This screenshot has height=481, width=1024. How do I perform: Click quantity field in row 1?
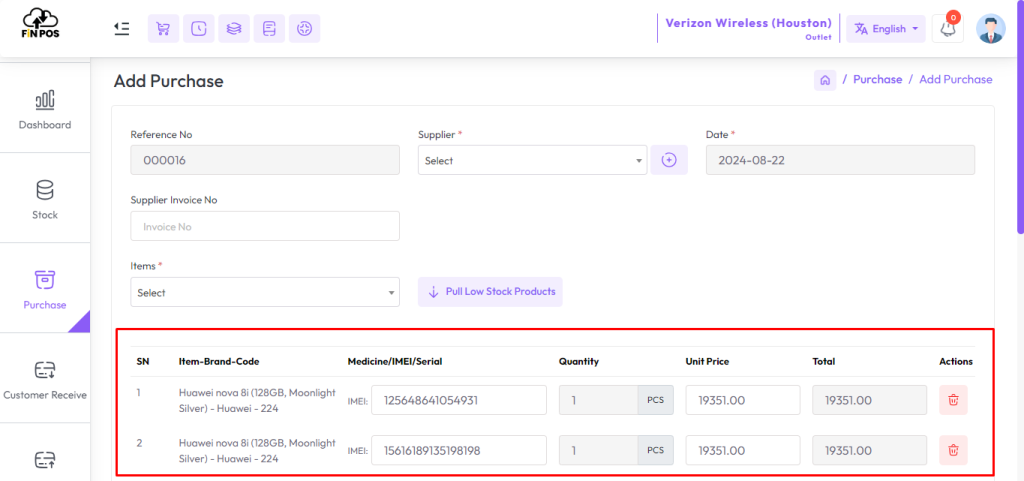tap(598, 400)
